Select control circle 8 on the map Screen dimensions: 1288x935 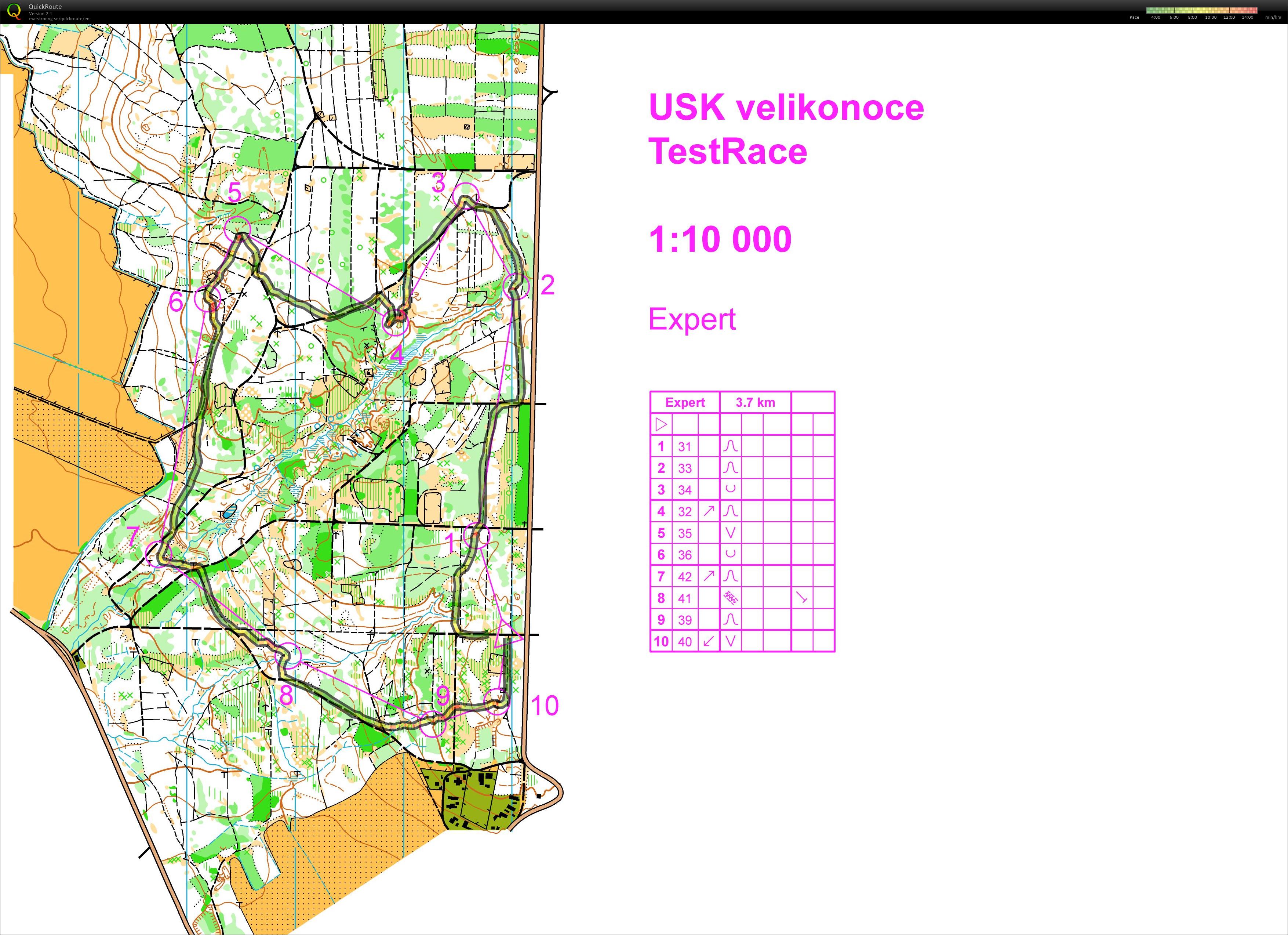[x=288, y=656]
